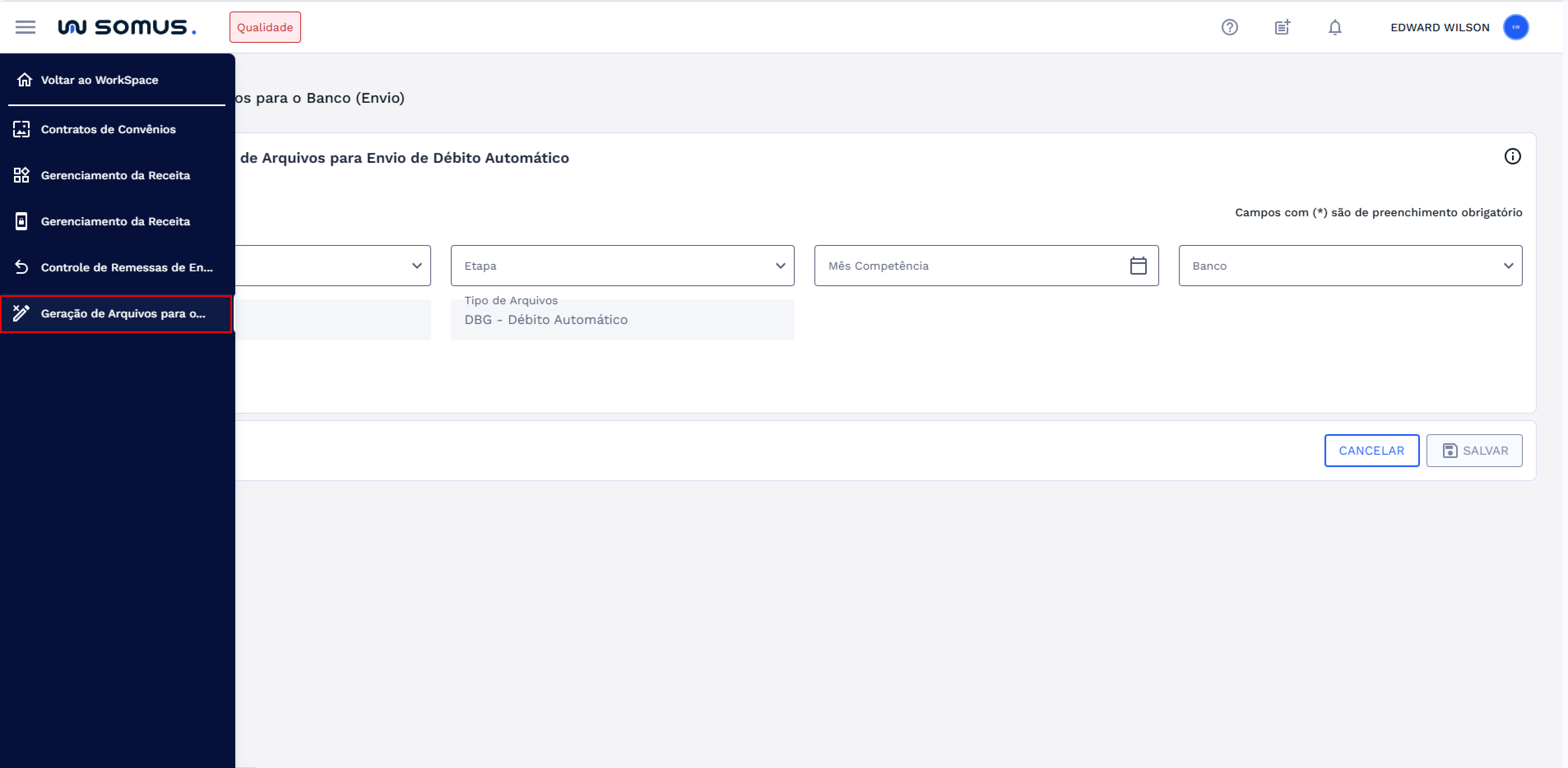Image resolution: width=1568 pixels, height=768 pixels.
Task: Select the wand icon for Geração de Arquivos
Action: (x=22, y=314)
